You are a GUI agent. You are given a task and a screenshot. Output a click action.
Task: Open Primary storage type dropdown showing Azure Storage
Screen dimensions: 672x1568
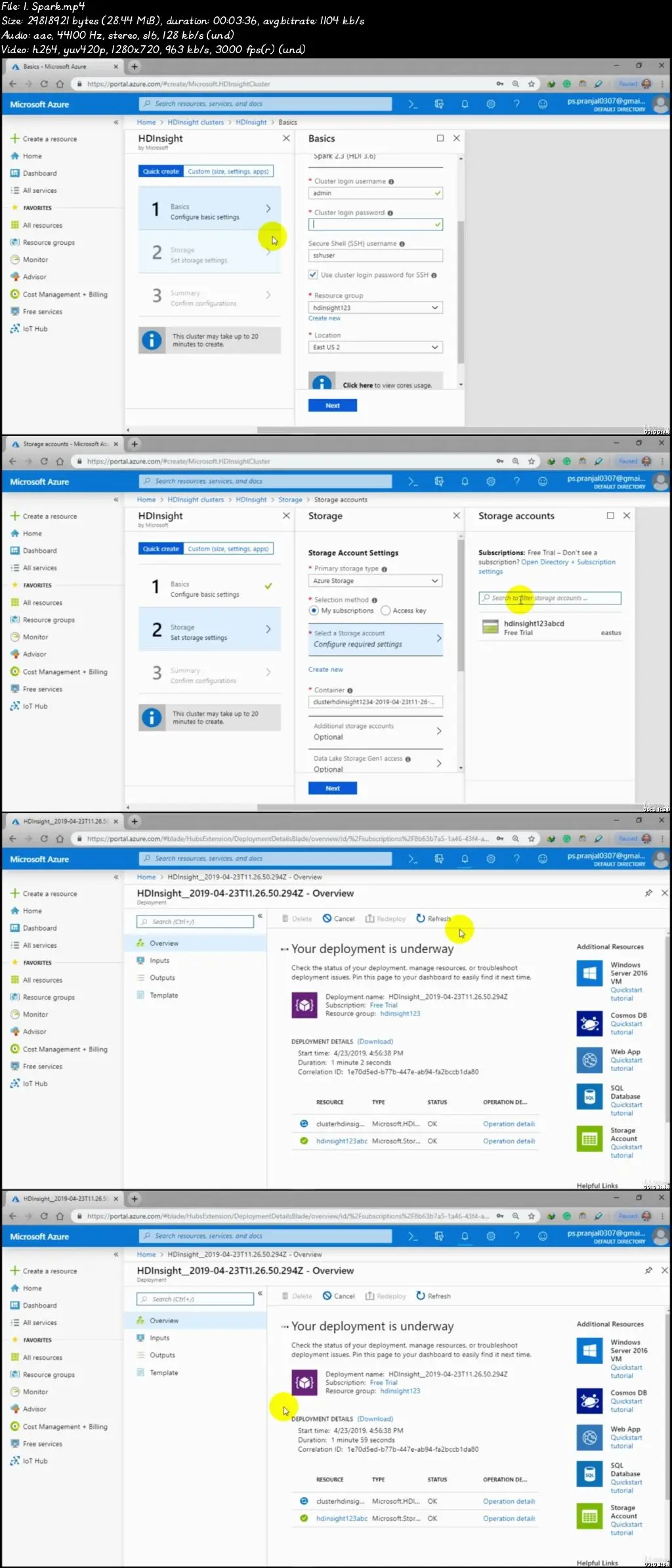click(375, 581)
